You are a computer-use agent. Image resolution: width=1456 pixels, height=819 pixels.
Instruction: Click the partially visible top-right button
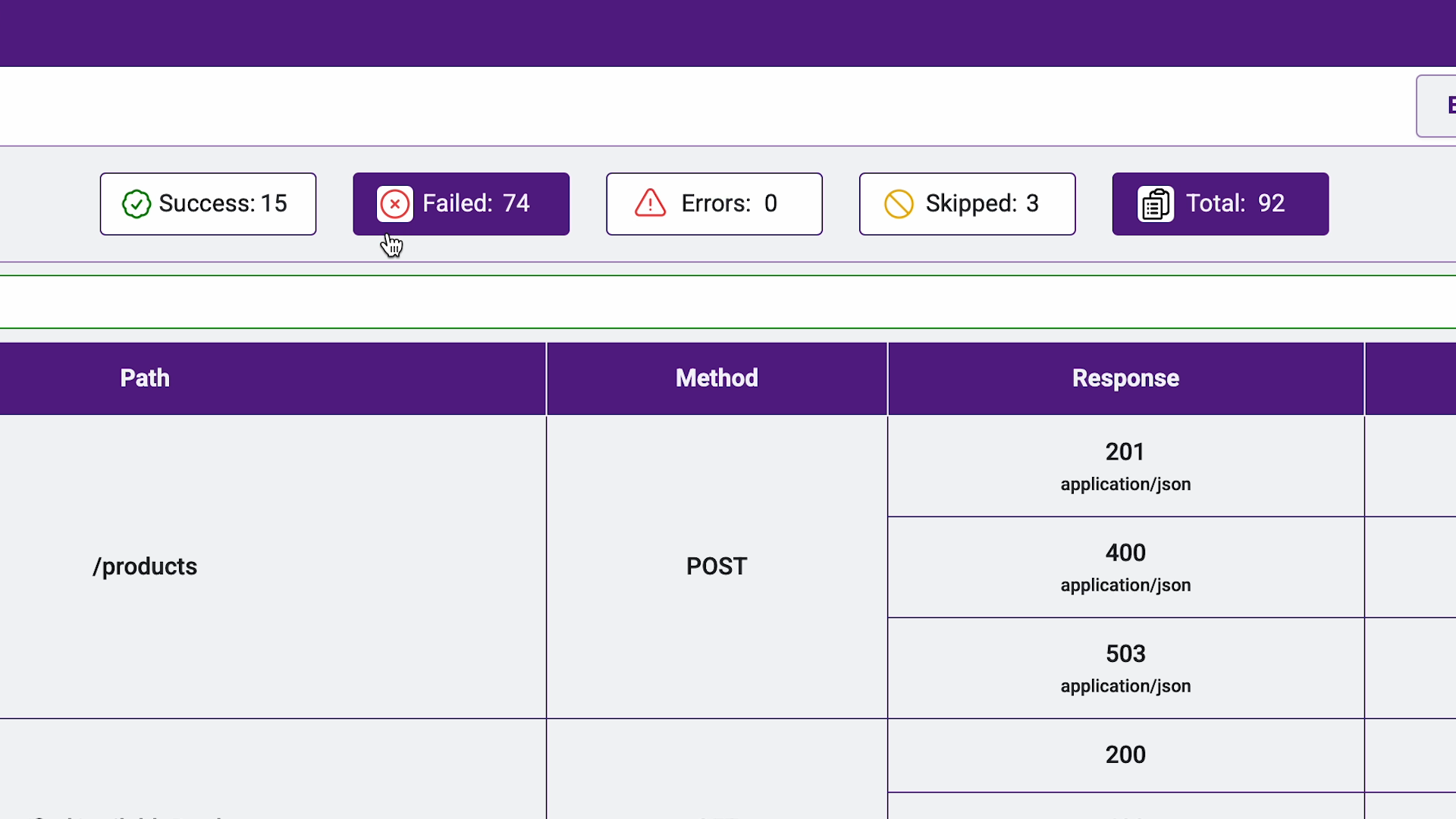1438,106
